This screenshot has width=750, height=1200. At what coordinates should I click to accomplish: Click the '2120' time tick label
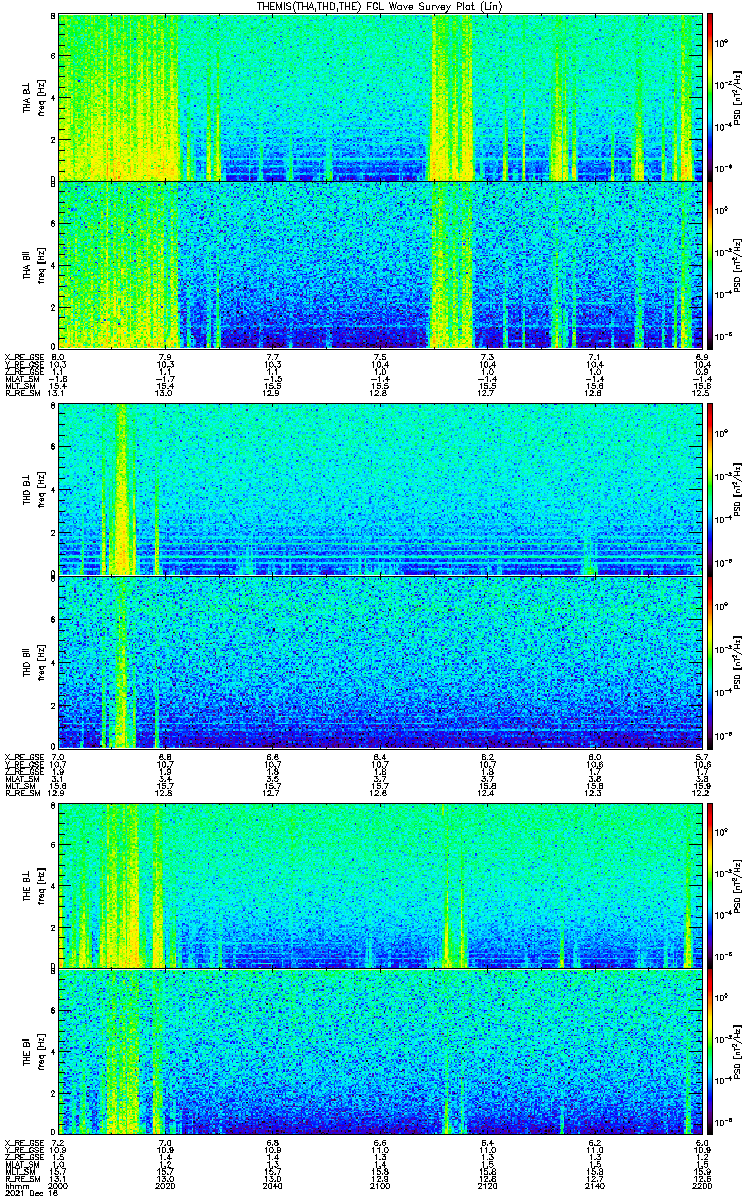tap(486, 1185)
